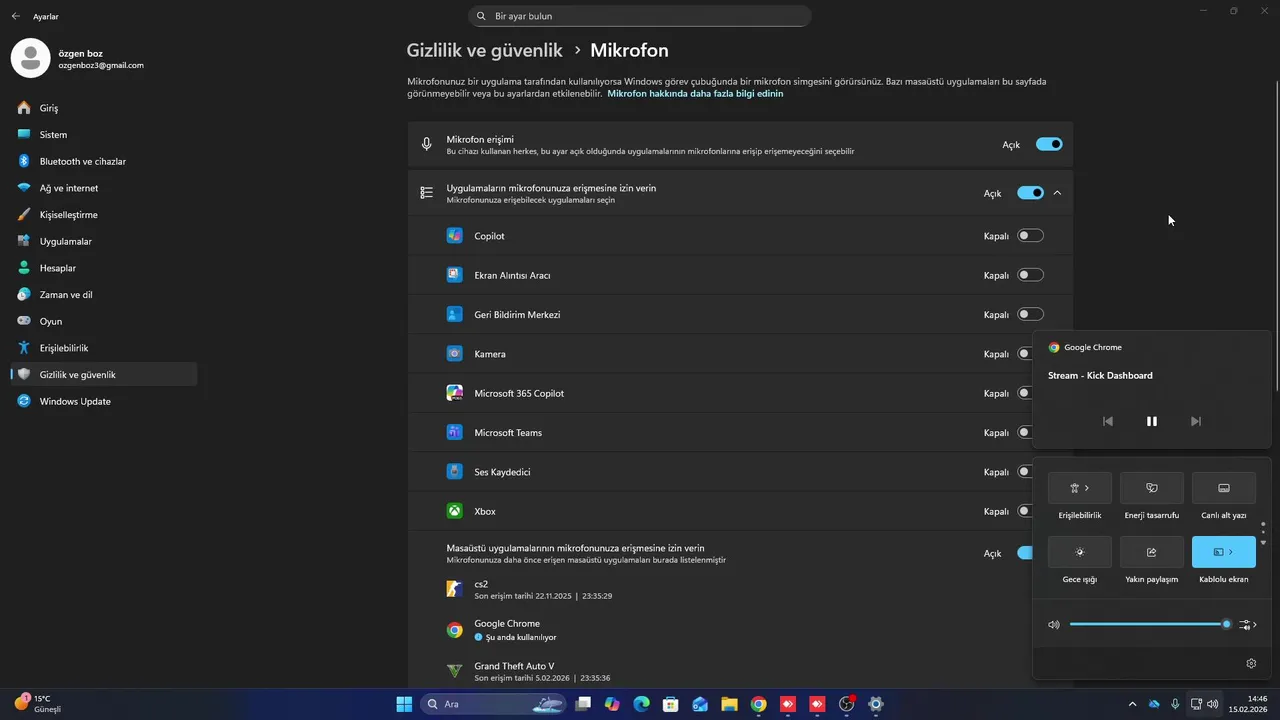Click the Microsoft 365 Copilot app icon
The width and height of the screenshot is (1280, 720).
tap(455, 393)
